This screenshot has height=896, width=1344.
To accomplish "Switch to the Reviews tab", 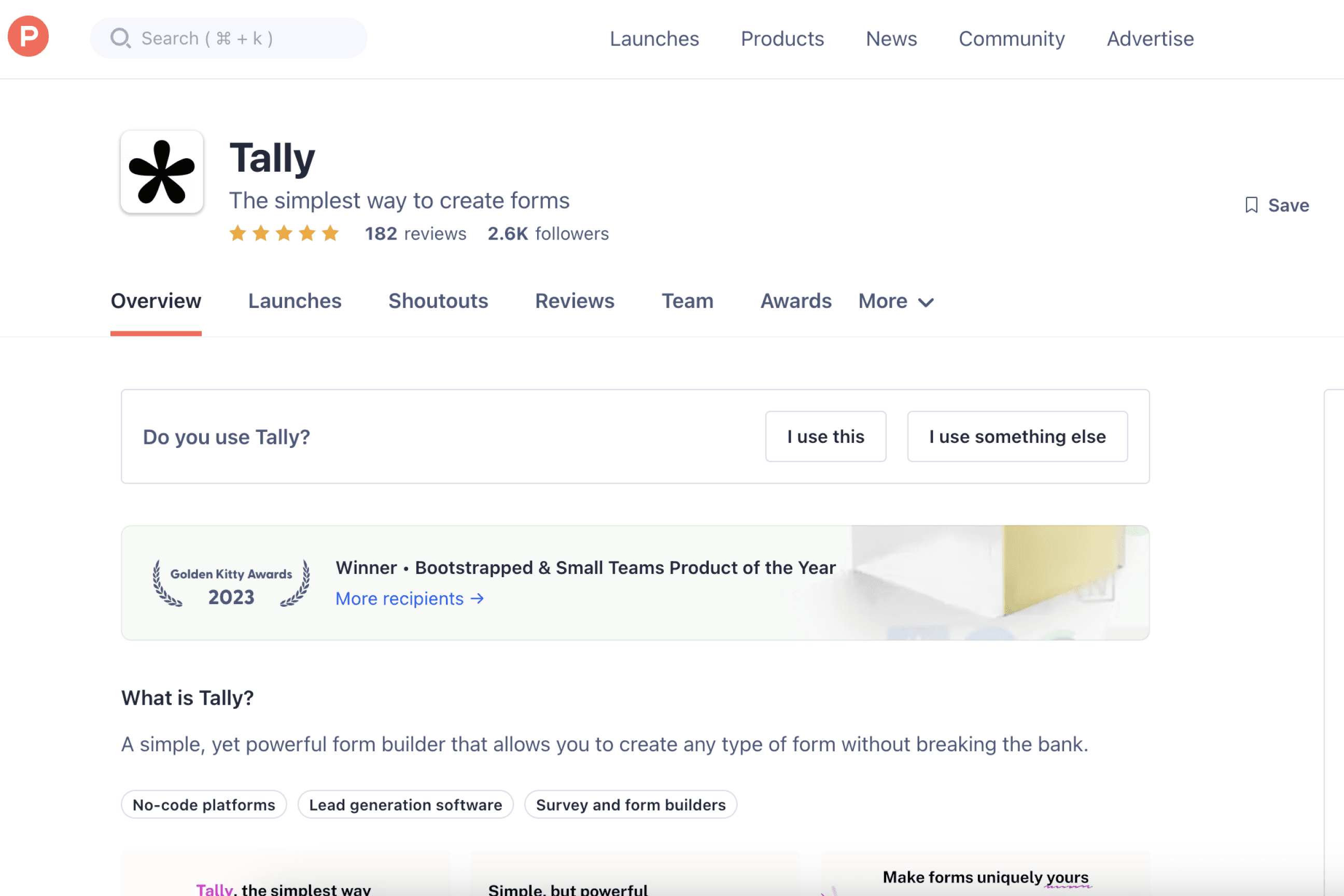I will tap(575, 301).
